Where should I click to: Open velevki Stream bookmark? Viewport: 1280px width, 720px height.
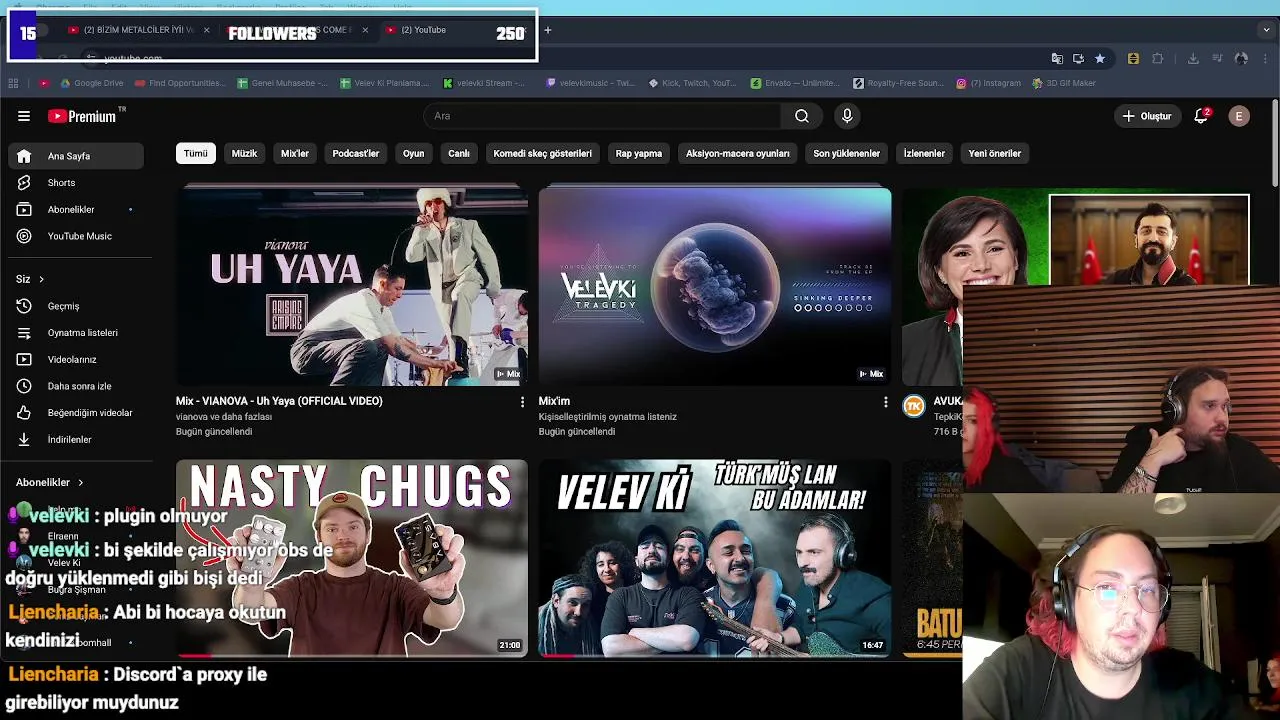tap(484, 83)
